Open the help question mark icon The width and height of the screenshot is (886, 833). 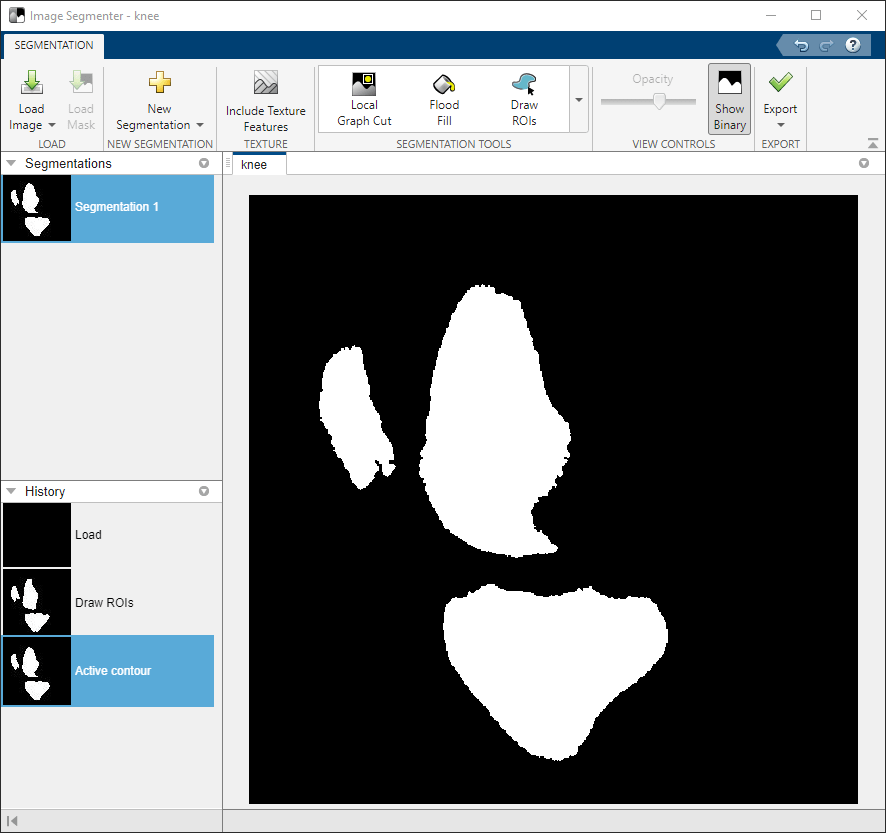853,45
